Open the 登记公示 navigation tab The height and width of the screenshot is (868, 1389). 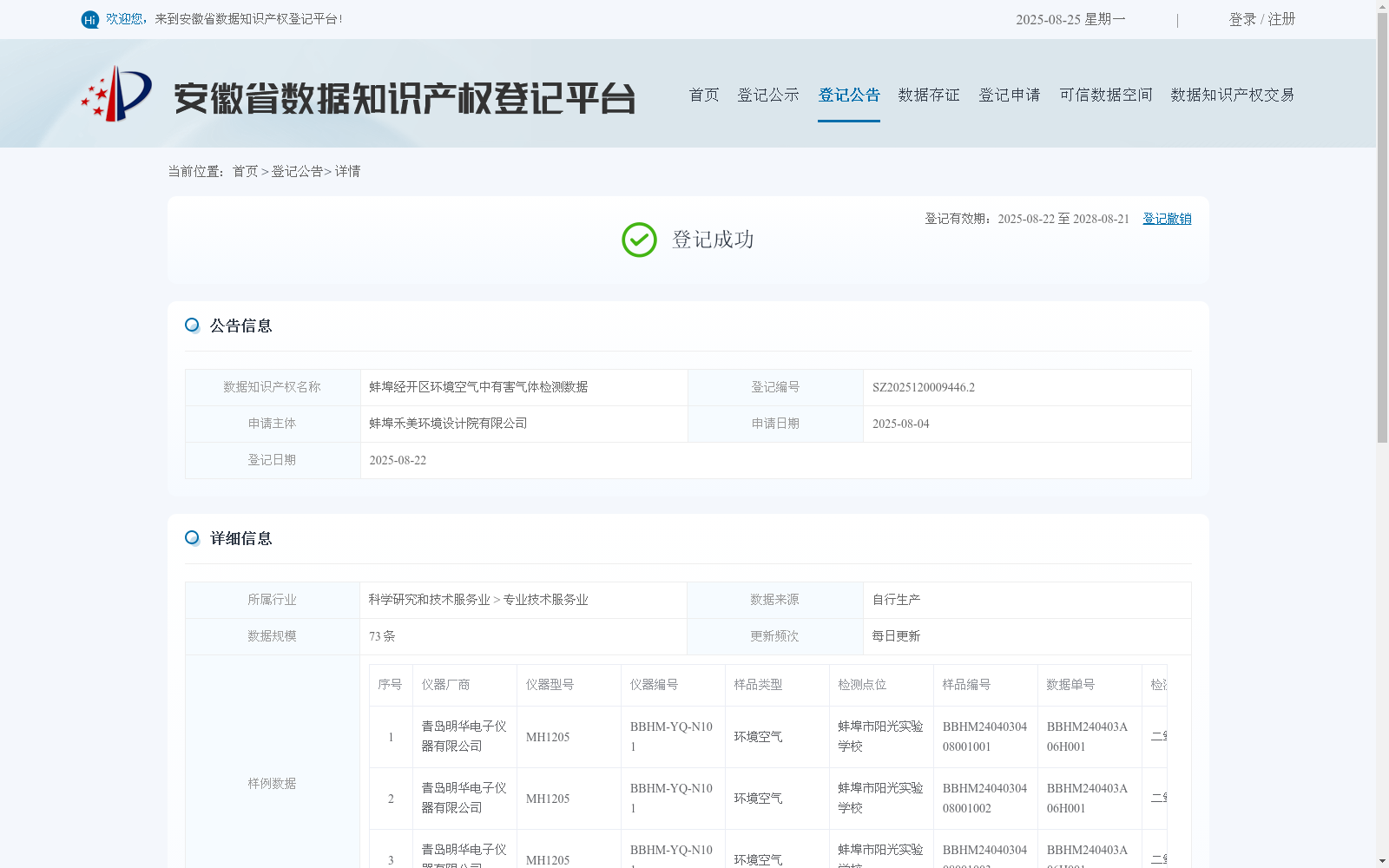tap(768, 95)
